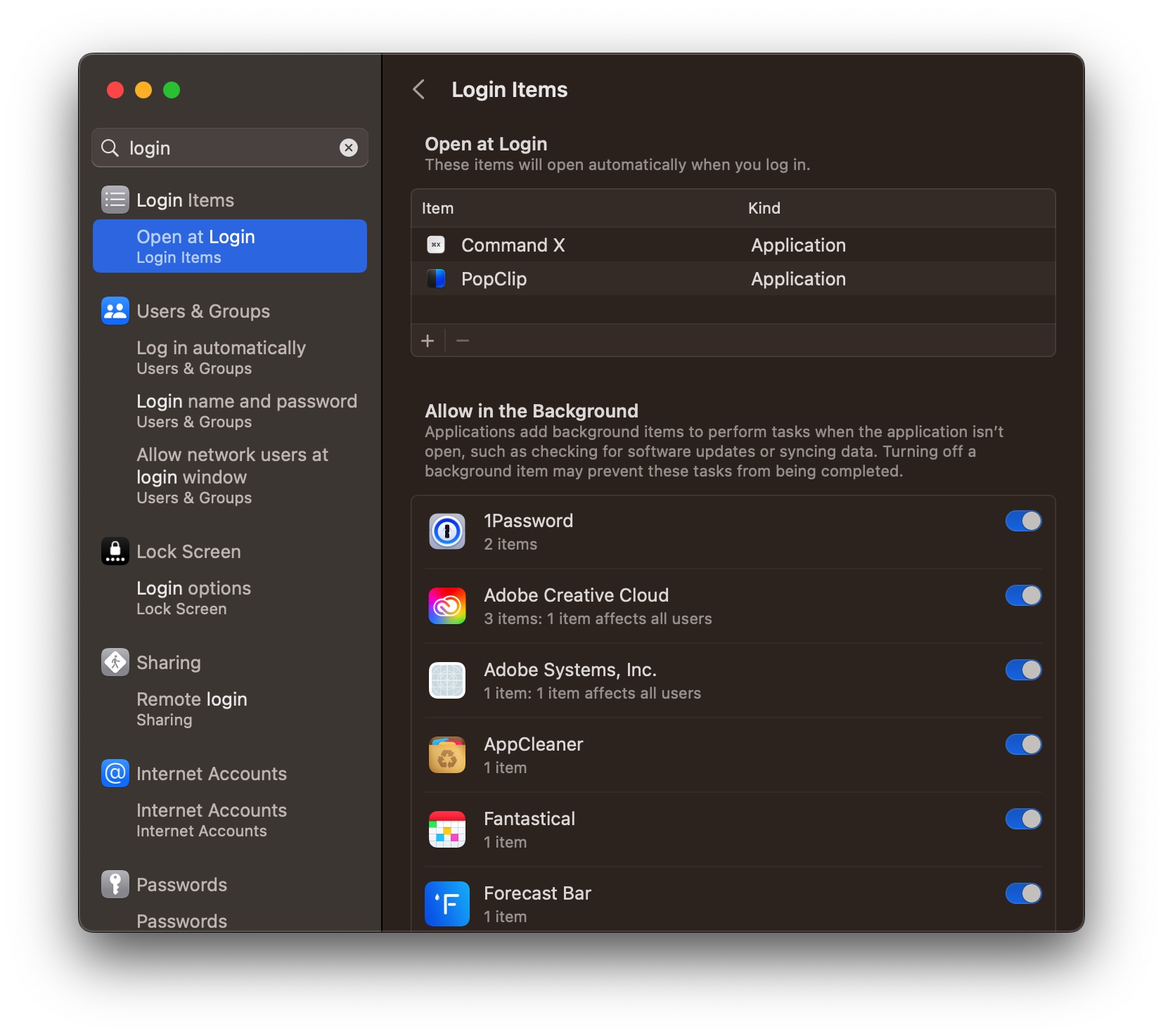The height and width of the screenshot is (1036, 1163).
Task: Disable 1Password background toggle
Action: click(x=1024, y=521)
